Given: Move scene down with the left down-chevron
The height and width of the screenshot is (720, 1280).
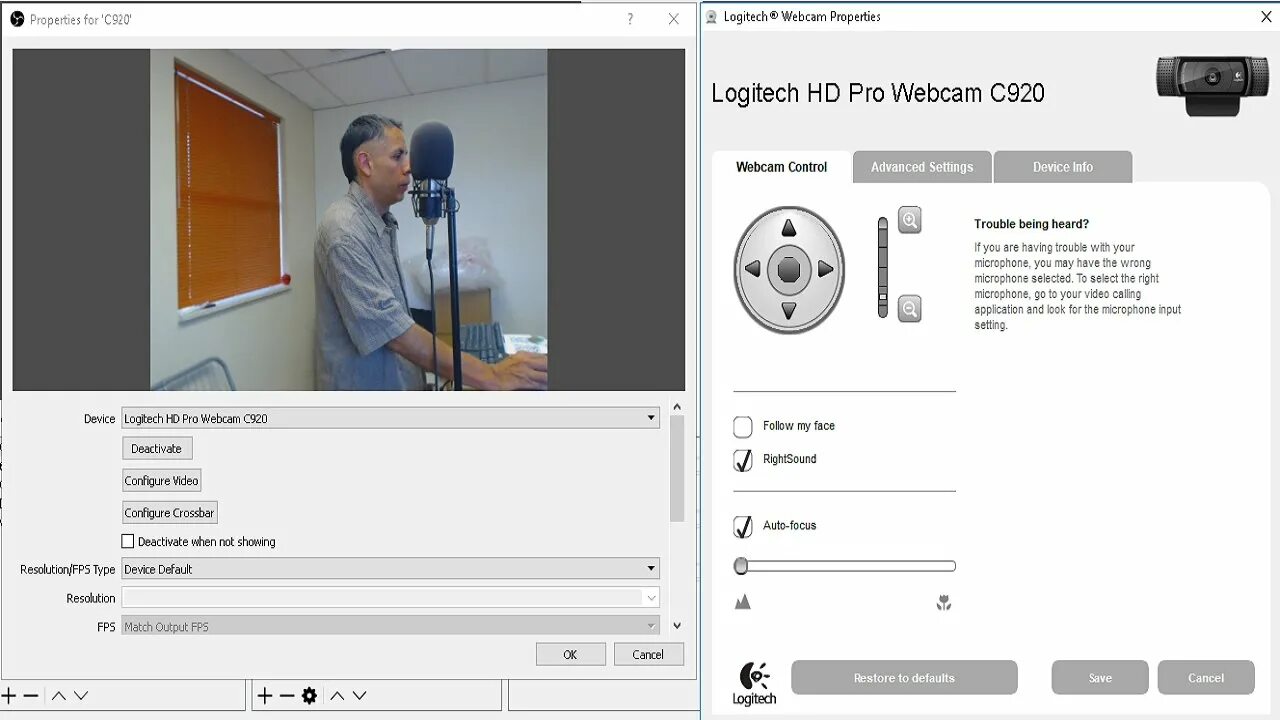Looking at the screenshot, I should [x=81, y=695].
